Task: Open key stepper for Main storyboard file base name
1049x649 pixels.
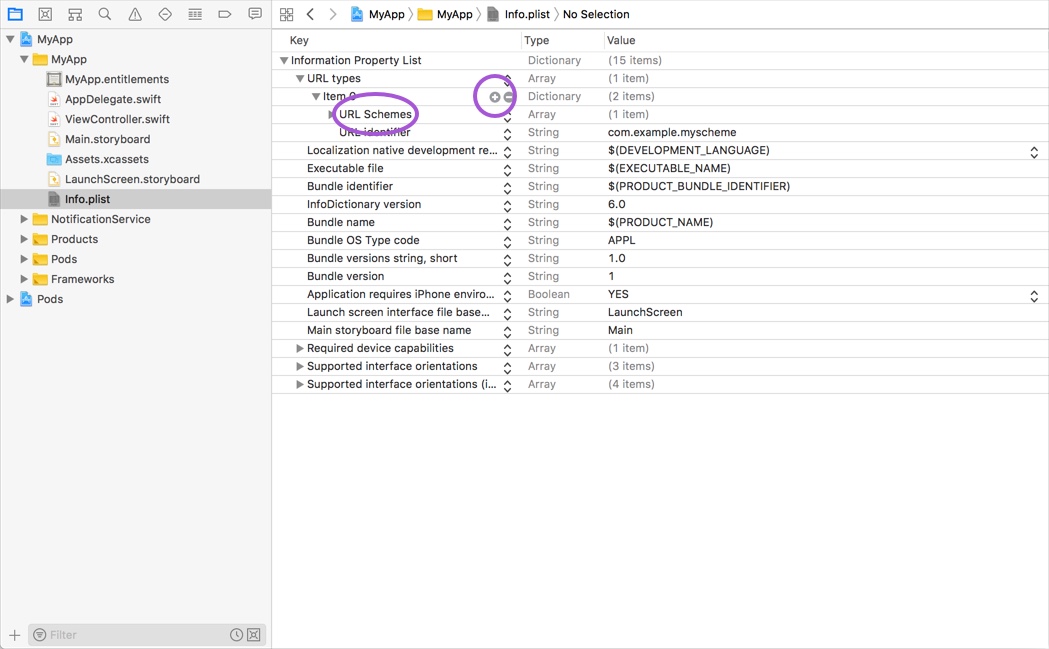Action: tap(507, 331)
